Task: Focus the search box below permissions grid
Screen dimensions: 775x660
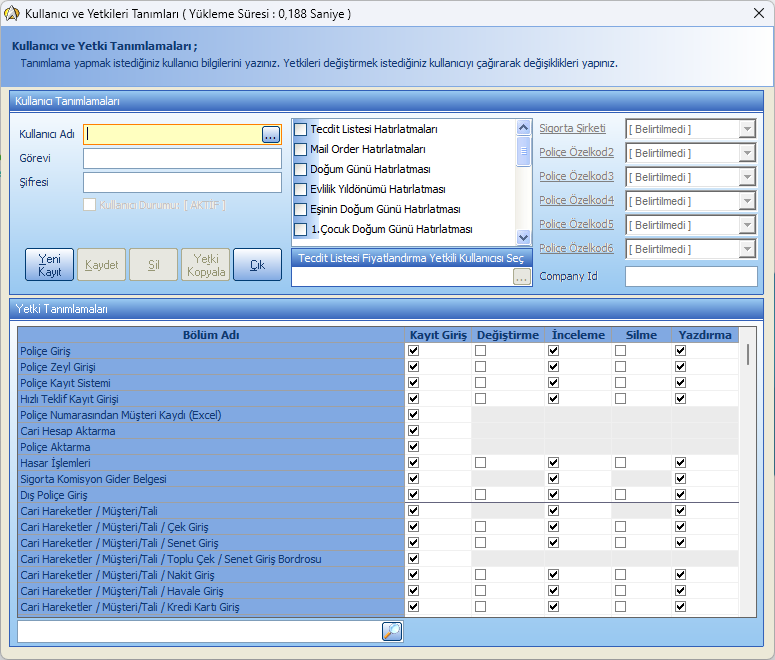Action: click(x=199, y=631)
